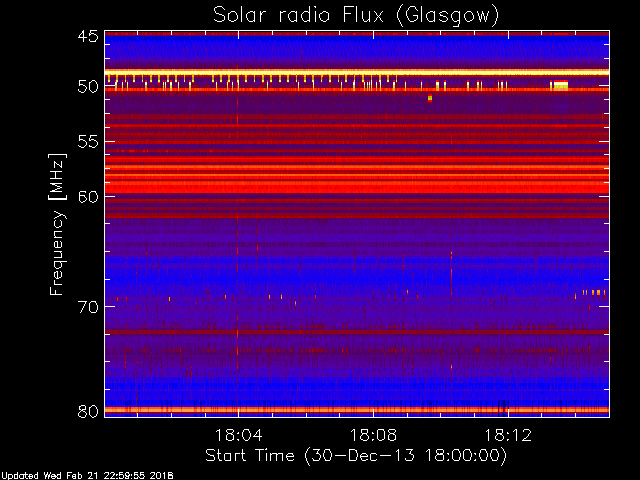Screen dimensions: 640x480
Task: Select the 70 MHz tick label
Action: point(87,306)
